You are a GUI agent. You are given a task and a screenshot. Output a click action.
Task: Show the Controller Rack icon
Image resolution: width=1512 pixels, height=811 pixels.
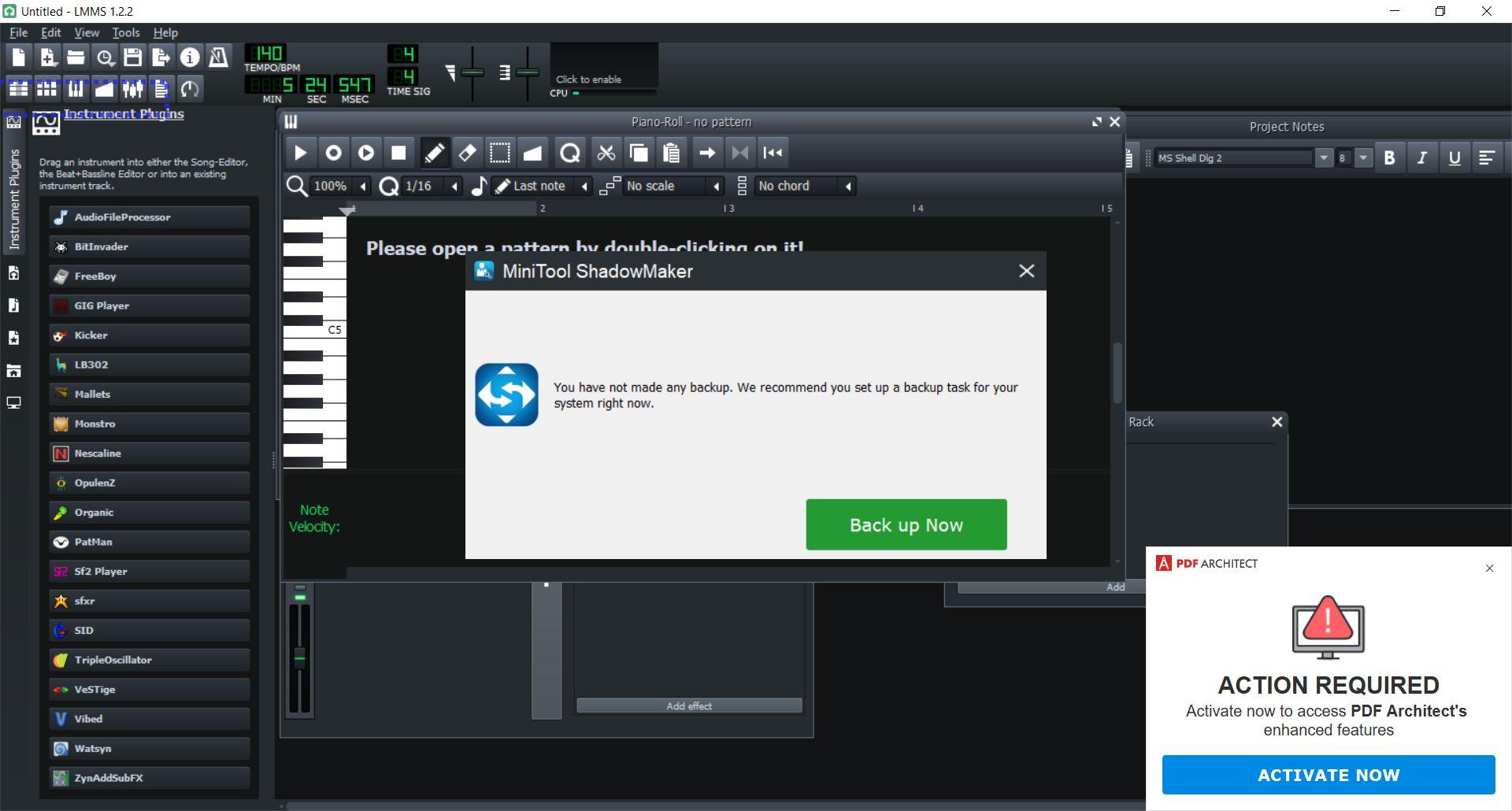(190, 88)
